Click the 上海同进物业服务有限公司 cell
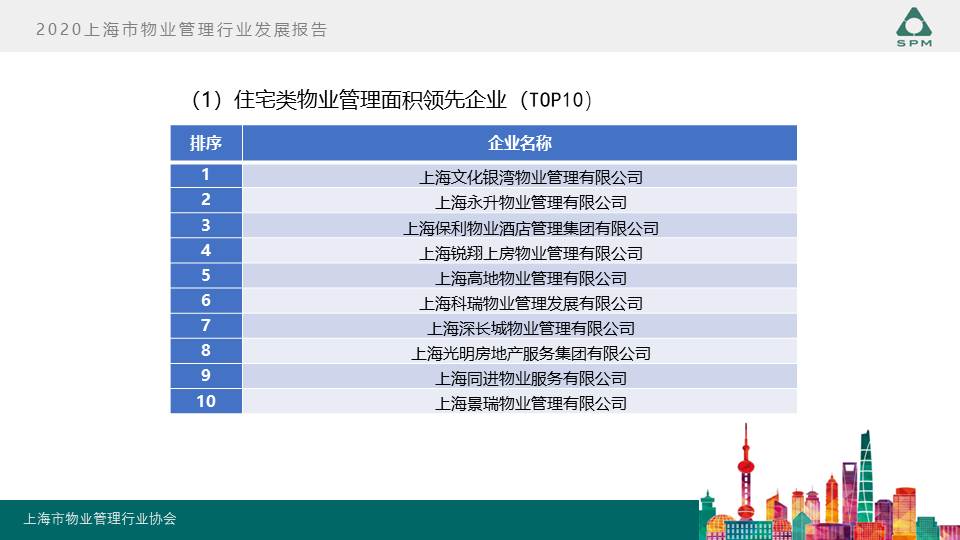 click(530, 378)
